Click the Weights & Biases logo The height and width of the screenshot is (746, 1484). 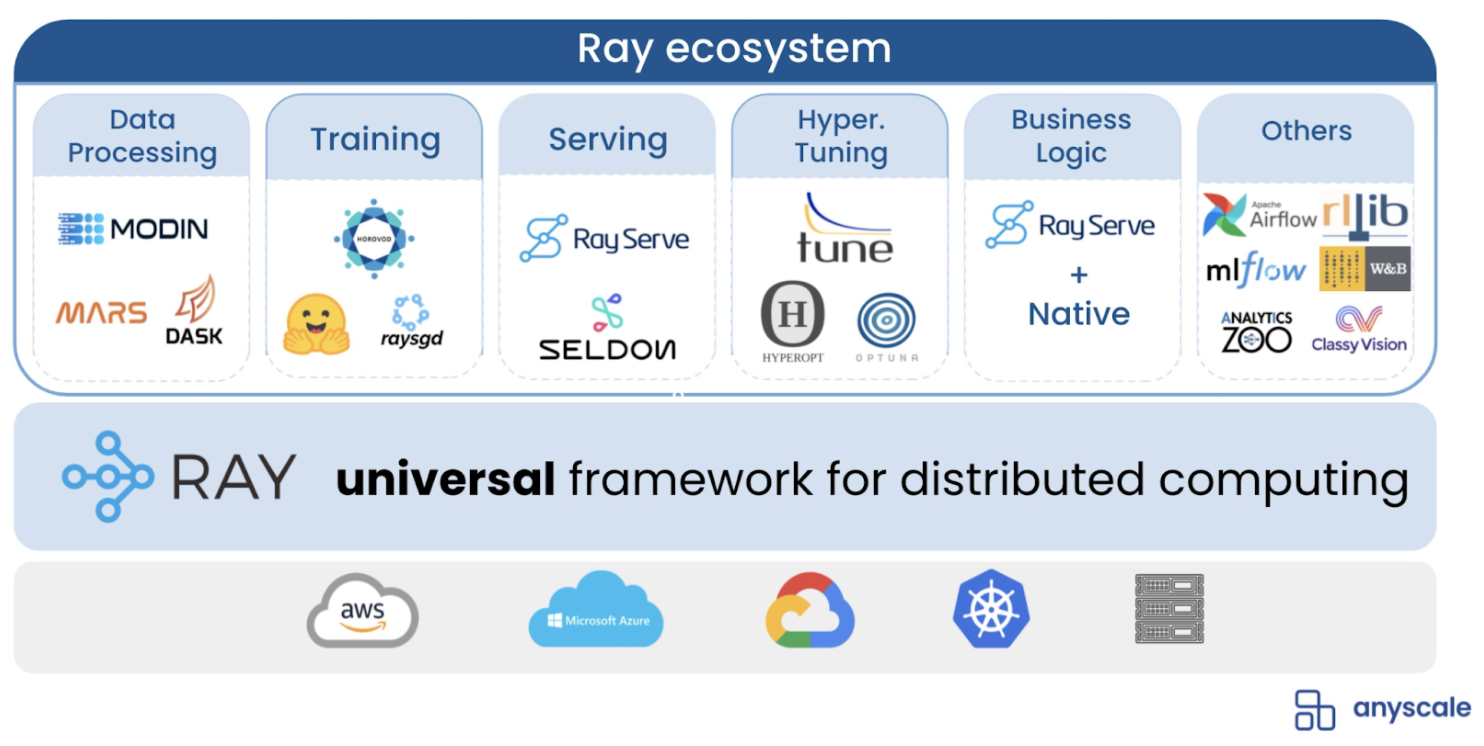1367,270
